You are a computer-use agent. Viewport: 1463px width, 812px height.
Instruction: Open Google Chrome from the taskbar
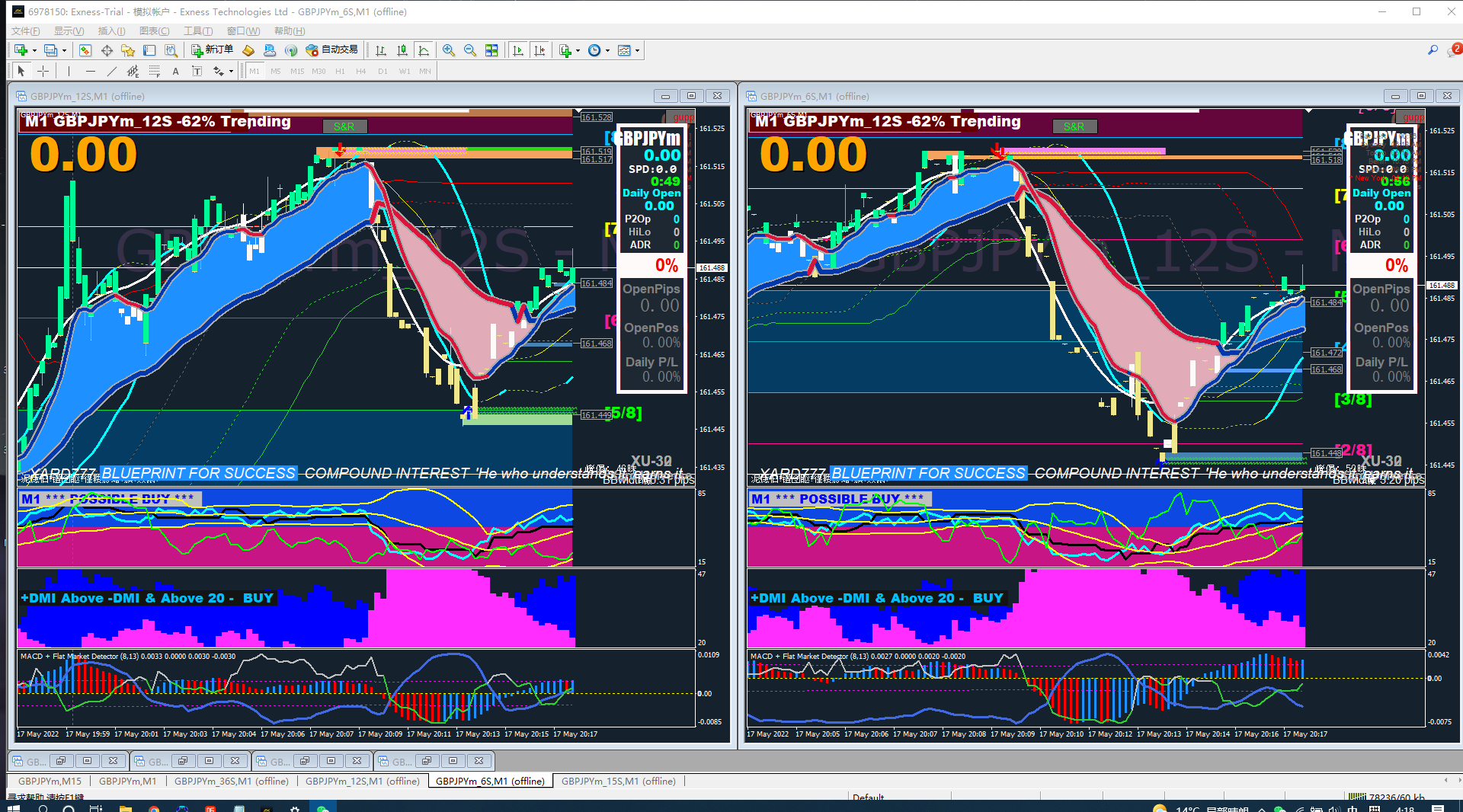(154, 807)
